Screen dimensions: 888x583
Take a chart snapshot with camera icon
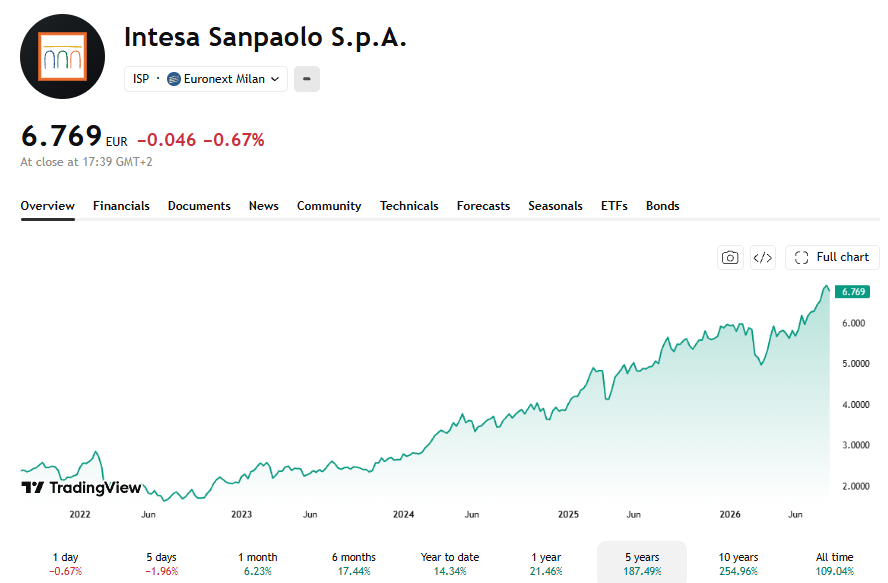(730, 258)
